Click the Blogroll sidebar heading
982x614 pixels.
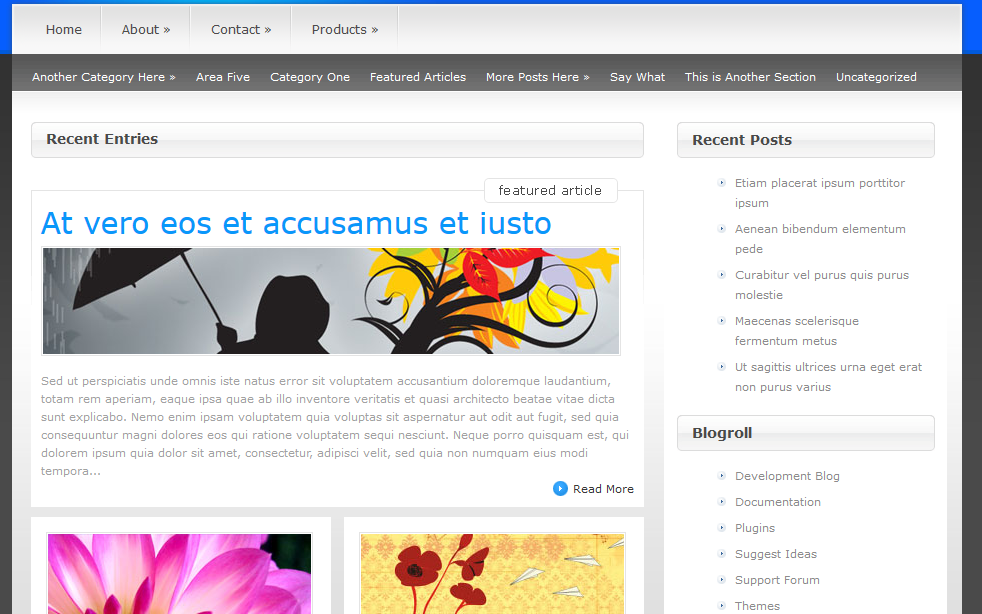click(722, 434)
